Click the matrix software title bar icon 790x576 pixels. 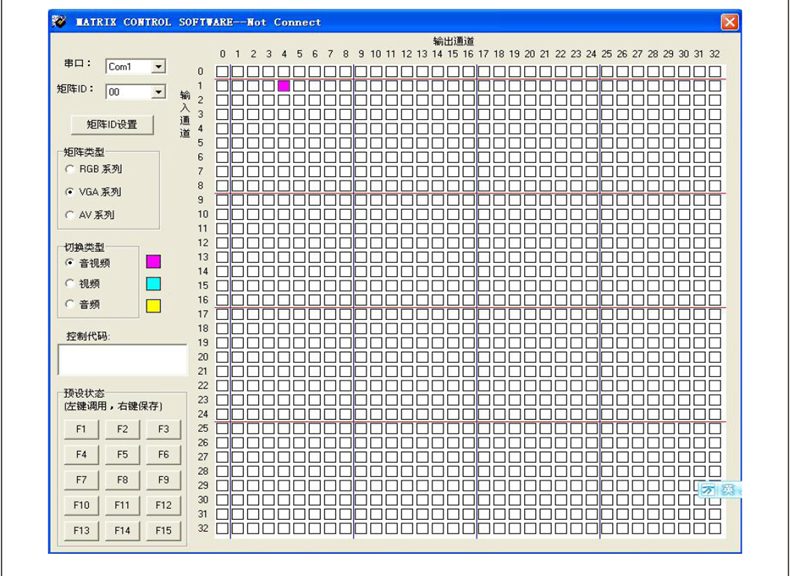pyautogui.click(x=58, y=22)
